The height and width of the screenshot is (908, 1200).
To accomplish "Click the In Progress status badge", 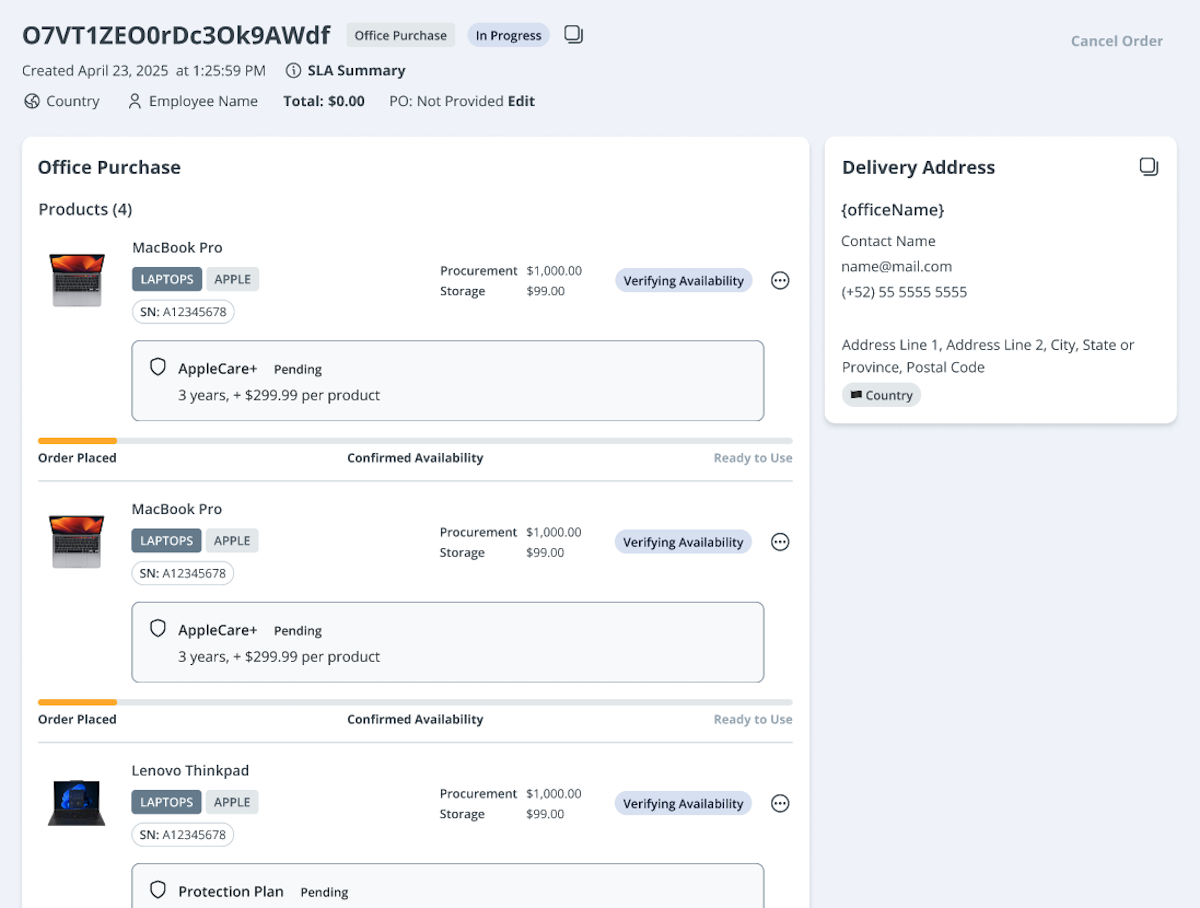I will pyautogui.click(x=508, y=35).
